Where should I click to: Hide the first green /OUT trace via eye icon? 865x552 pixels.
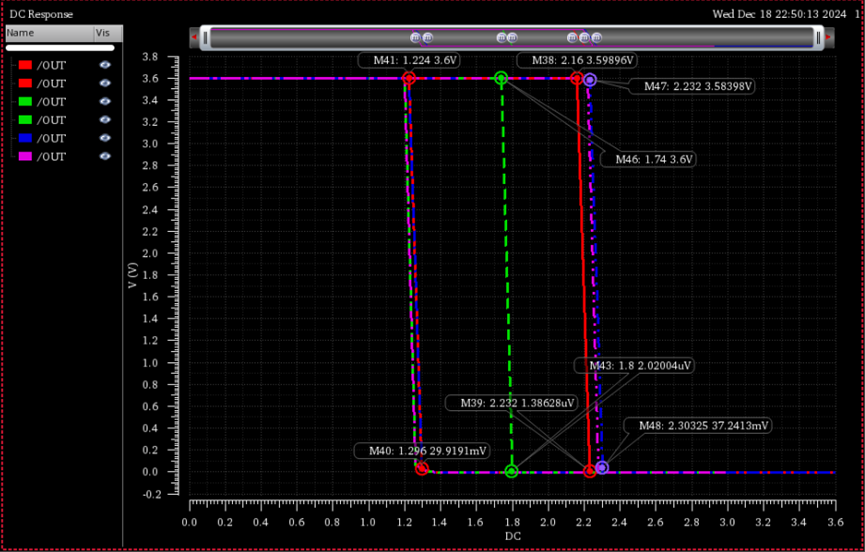pyautogui.click(x=105, y=101)
